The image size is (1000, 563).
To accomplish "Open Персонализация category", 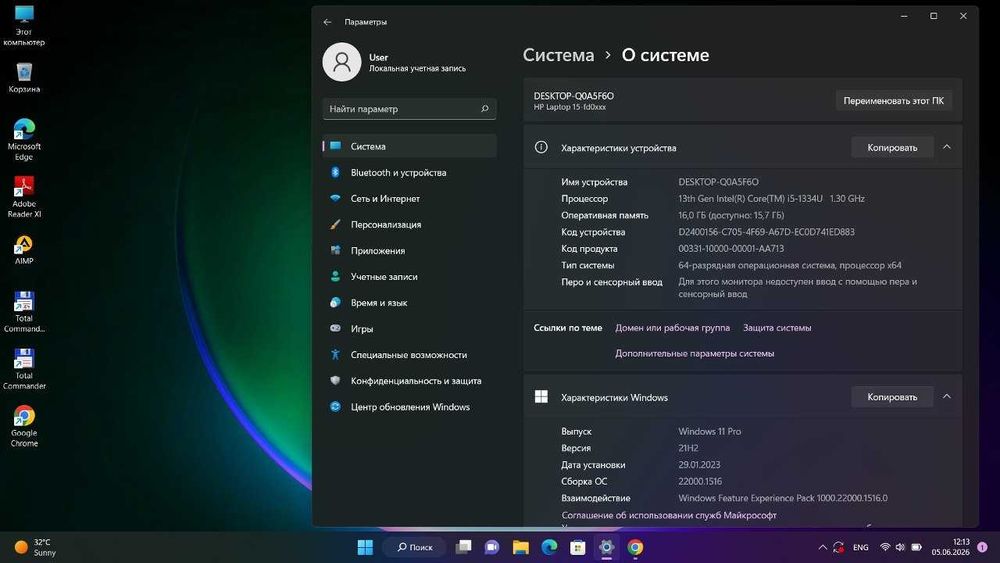I will point(409,224).
